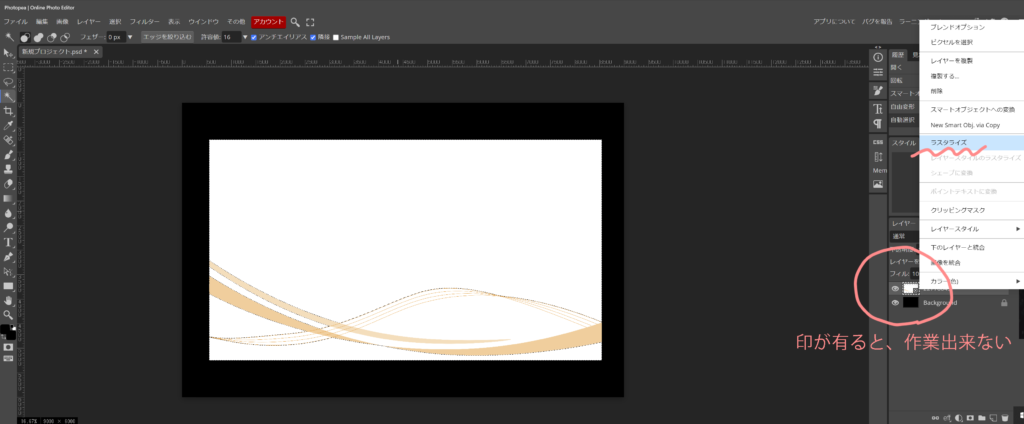
Task: Open the フィルター menu
Action: [144, 21]
